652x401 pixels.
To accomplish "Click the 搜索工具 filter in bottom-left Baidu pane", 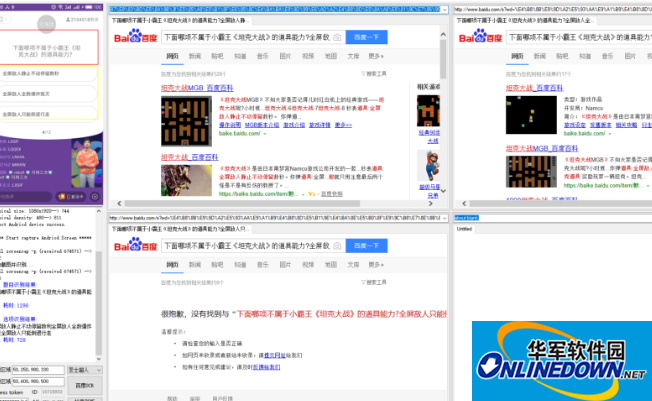I will point(373,282).
